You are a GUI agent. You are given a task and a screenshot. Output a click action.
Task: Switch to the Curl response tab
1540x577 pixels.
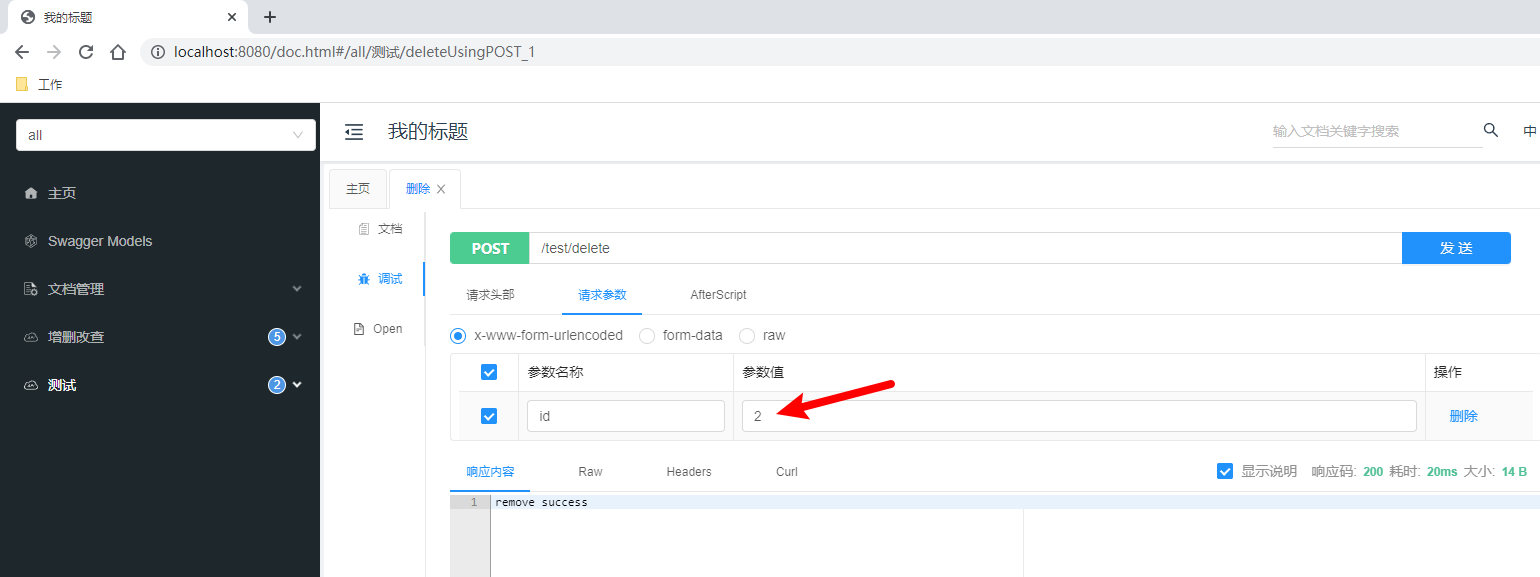pos(787,472)
